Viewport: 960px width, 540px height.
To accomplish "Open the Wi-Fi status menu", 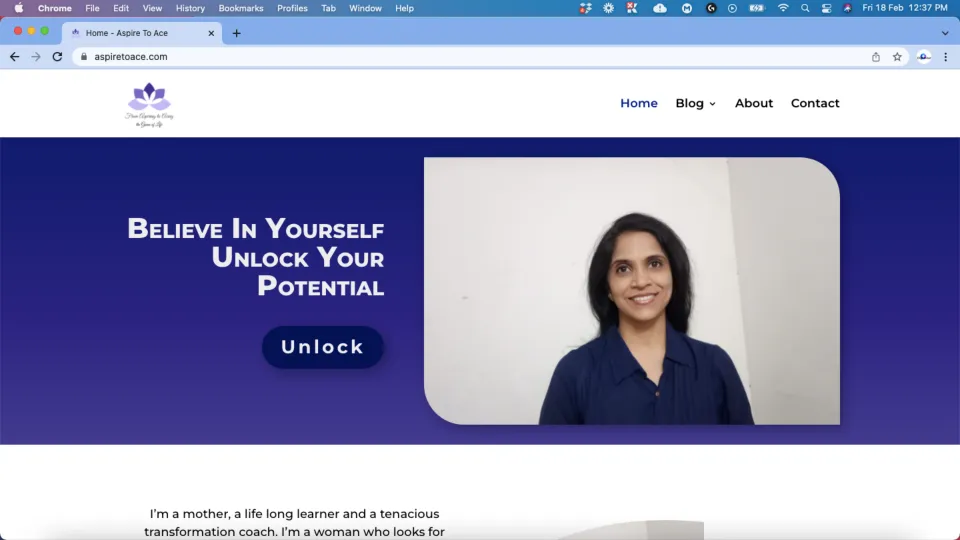I will coord(783,8).
